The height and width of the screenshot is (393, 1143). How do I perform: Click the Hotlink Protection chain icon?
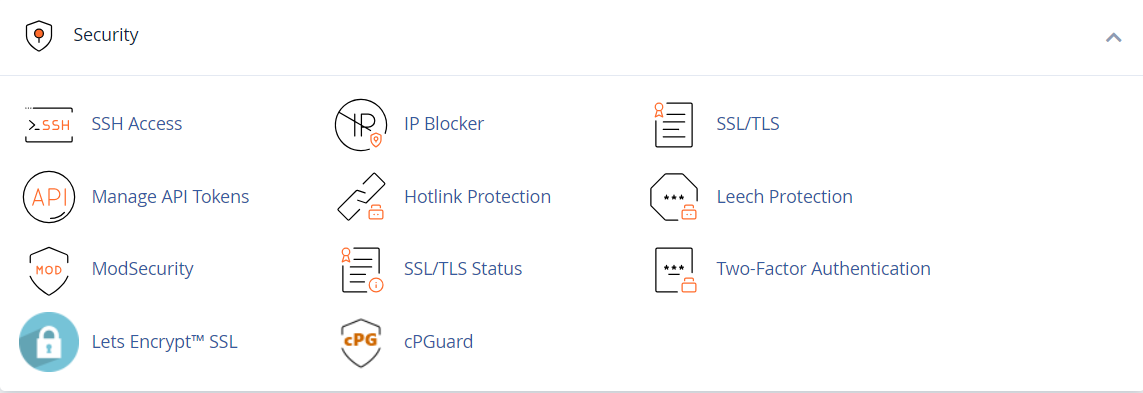tap(361, 197)
